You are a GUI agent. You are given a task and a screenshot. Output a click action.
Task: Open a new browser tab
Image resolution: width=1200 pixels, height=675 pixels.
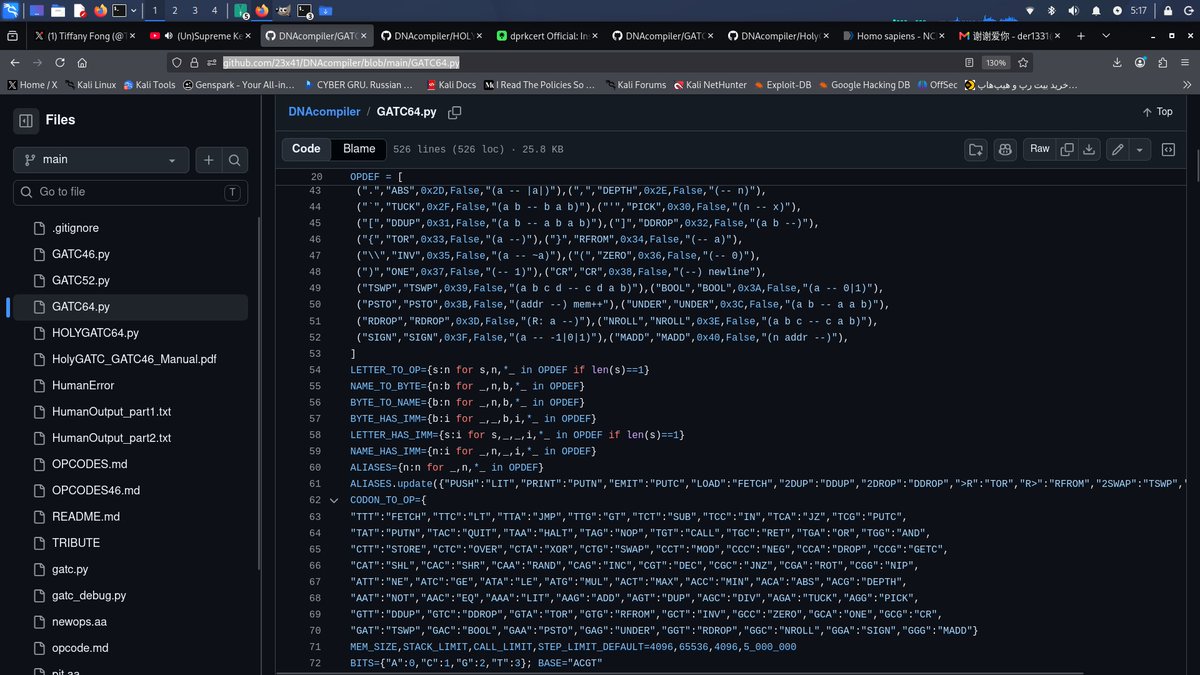[x=1081, y=36]
